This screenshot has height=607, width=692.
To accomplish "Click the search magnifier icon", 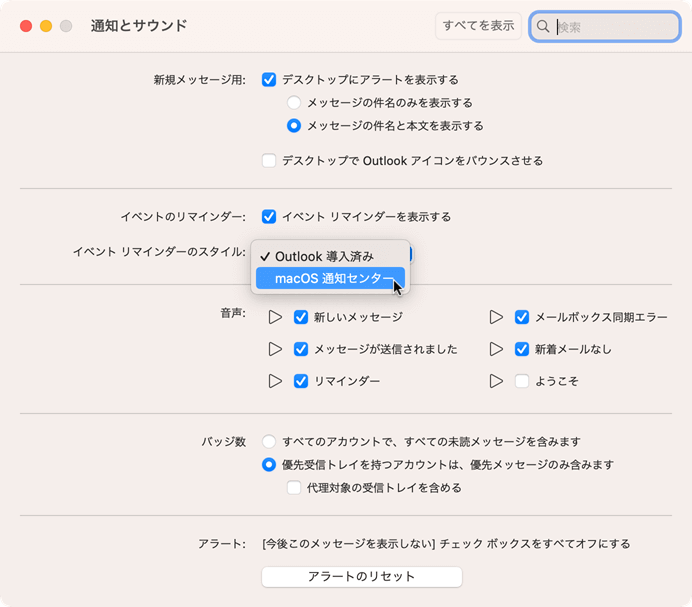I will click(543, 27).
